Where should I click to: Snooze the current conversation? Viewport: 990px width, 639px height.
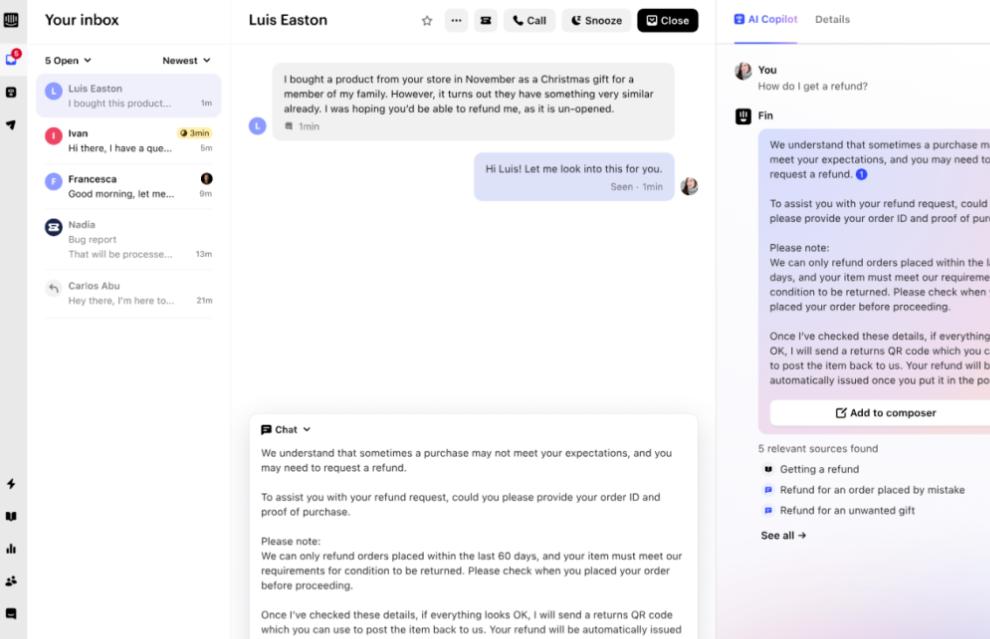[x=596, y=19]
